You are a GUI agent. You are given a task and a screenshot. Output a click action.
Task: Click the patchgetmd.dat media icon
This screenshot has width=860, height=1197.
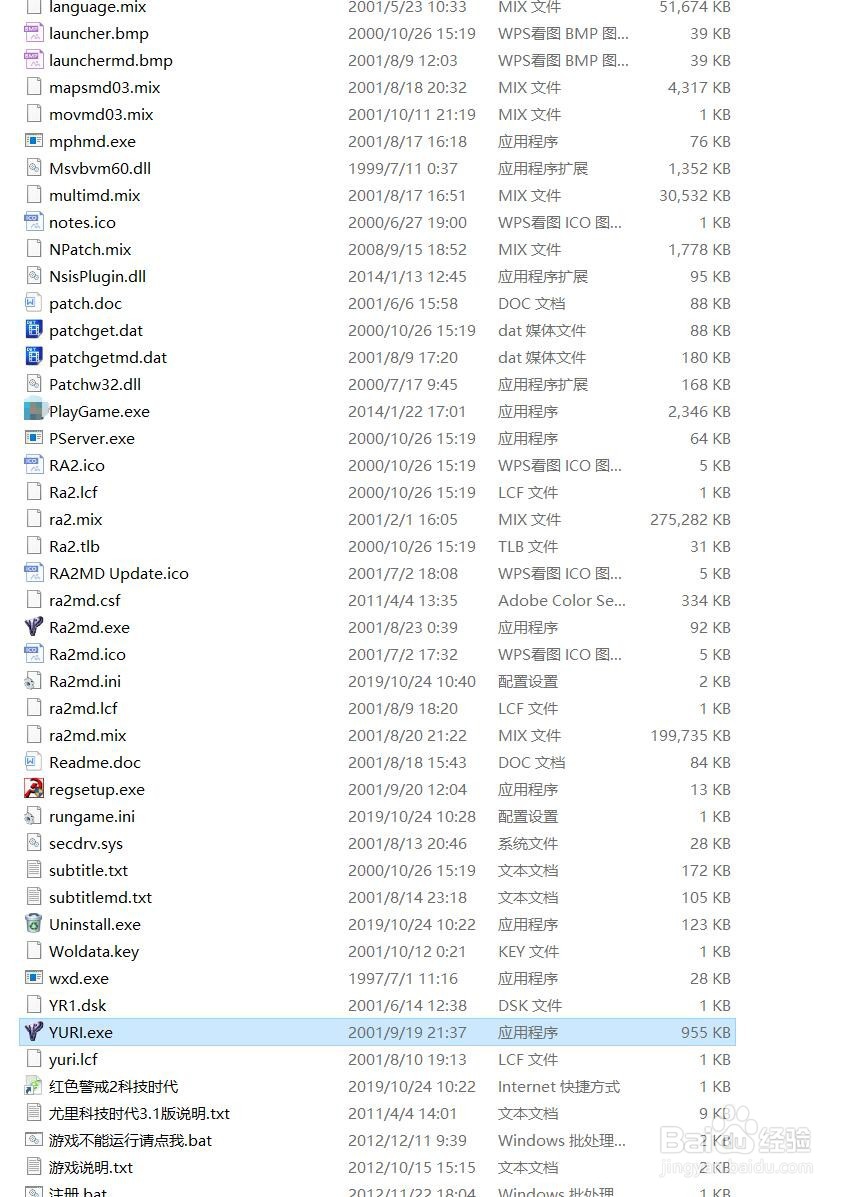click(34, 357)
